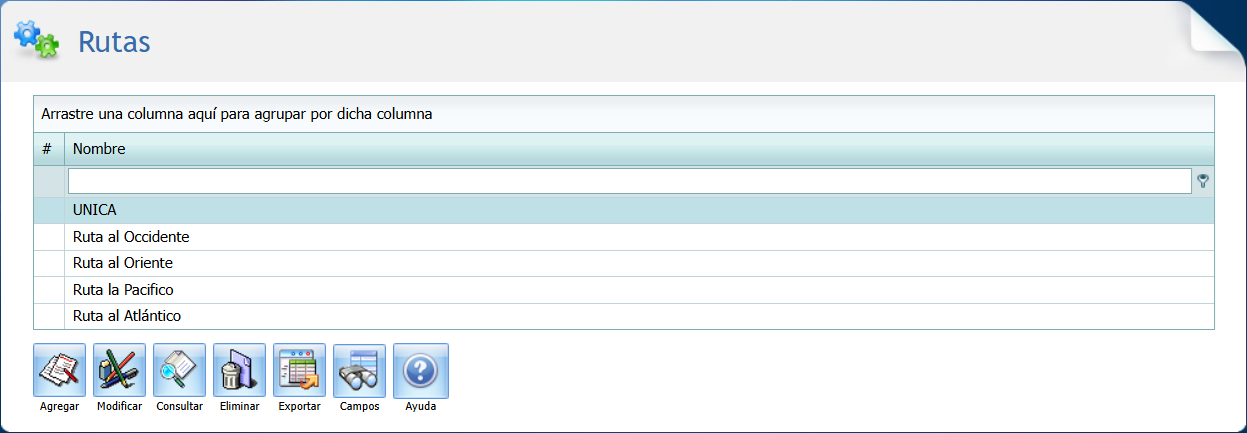Image resolution: width=1247 pixels, height=433 pixels.
Task: Open Modificar to edit the route
Action: 119,370
